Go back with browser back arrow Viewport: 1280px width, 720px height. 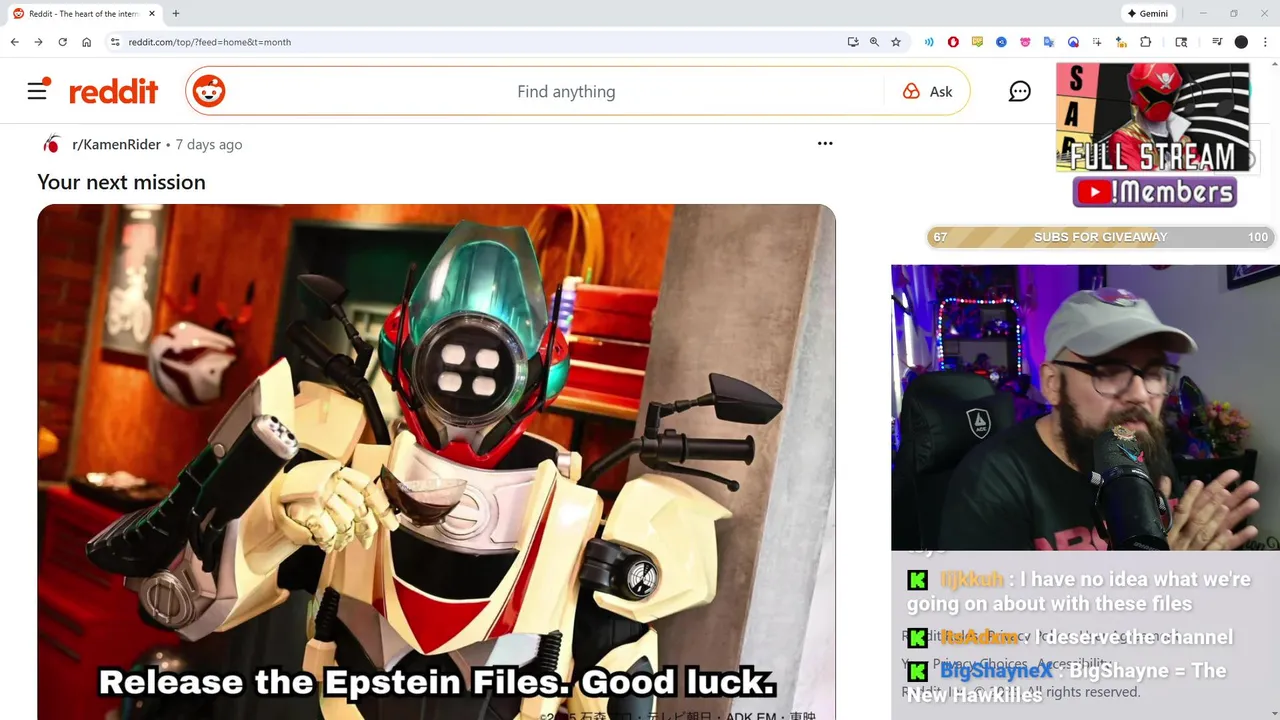click(x=14, y=42)
